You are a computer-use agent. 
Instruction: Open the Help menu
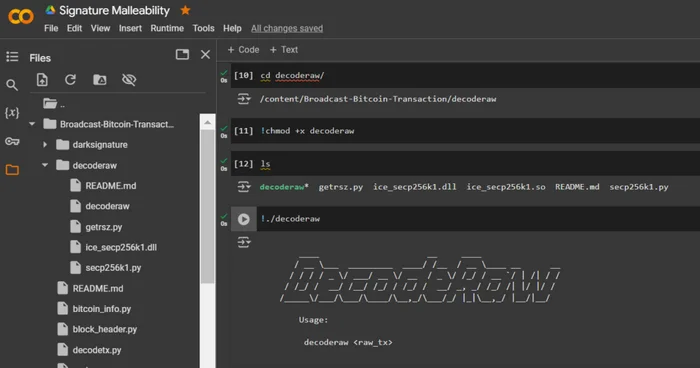coord(232,28)
